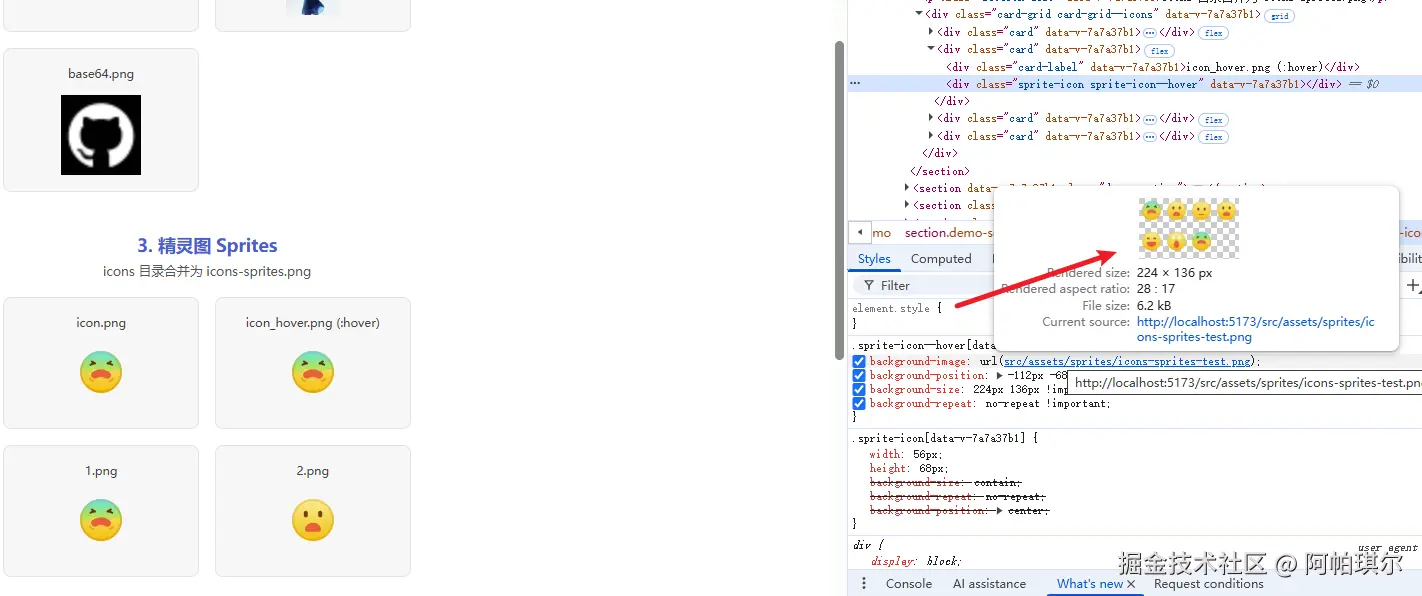Click the surprised emoji in 2.png card
Viewport: 1422px width, 596px height.
313,520
